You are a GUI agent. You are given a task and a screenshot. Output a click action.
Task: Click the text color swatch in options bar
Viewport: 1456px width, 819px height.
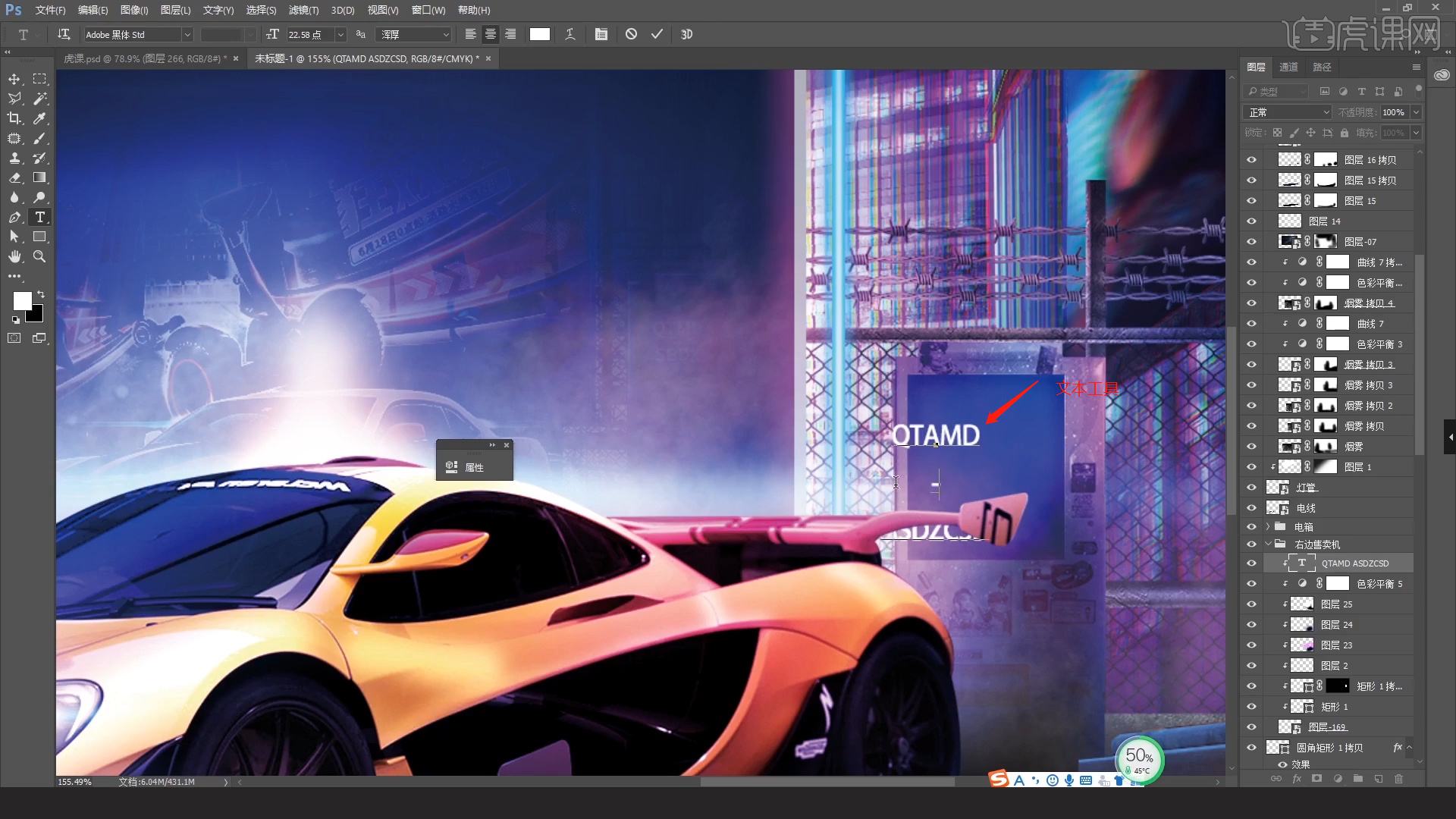[x=540, y=34]
